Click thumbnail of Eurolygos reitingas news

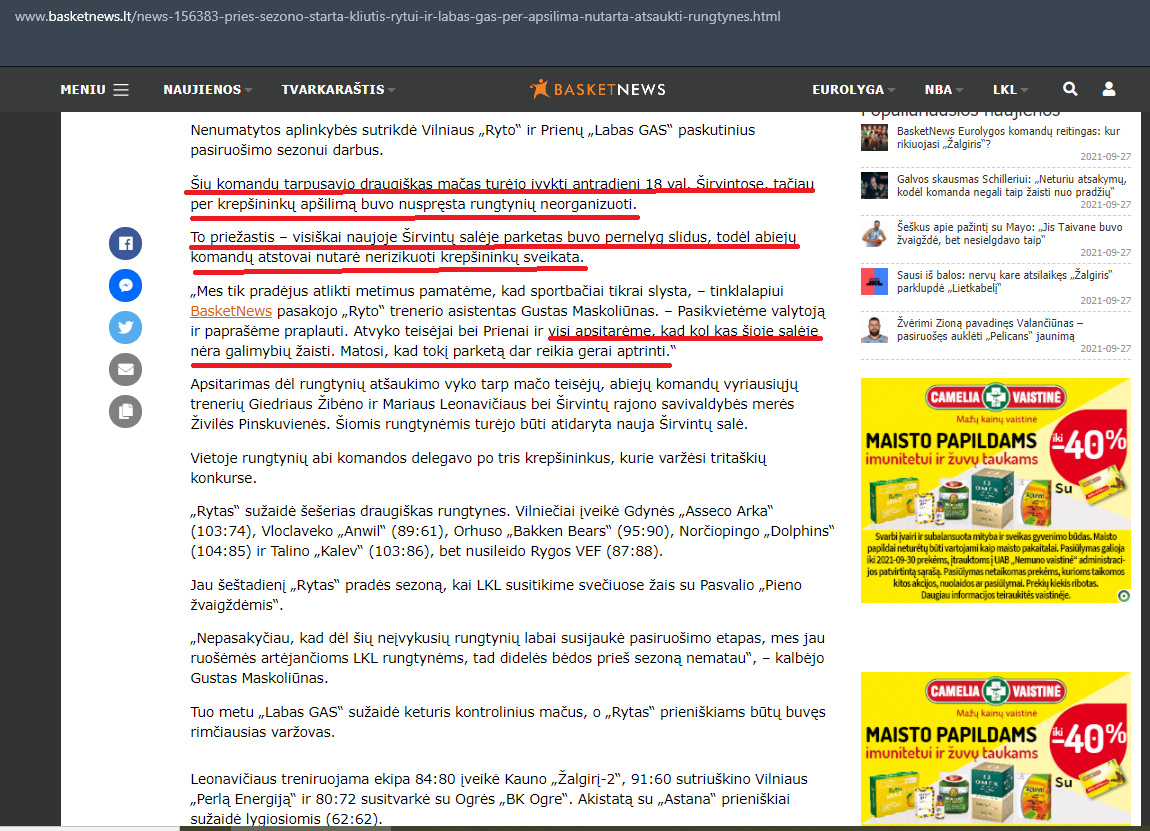[874, 137]
